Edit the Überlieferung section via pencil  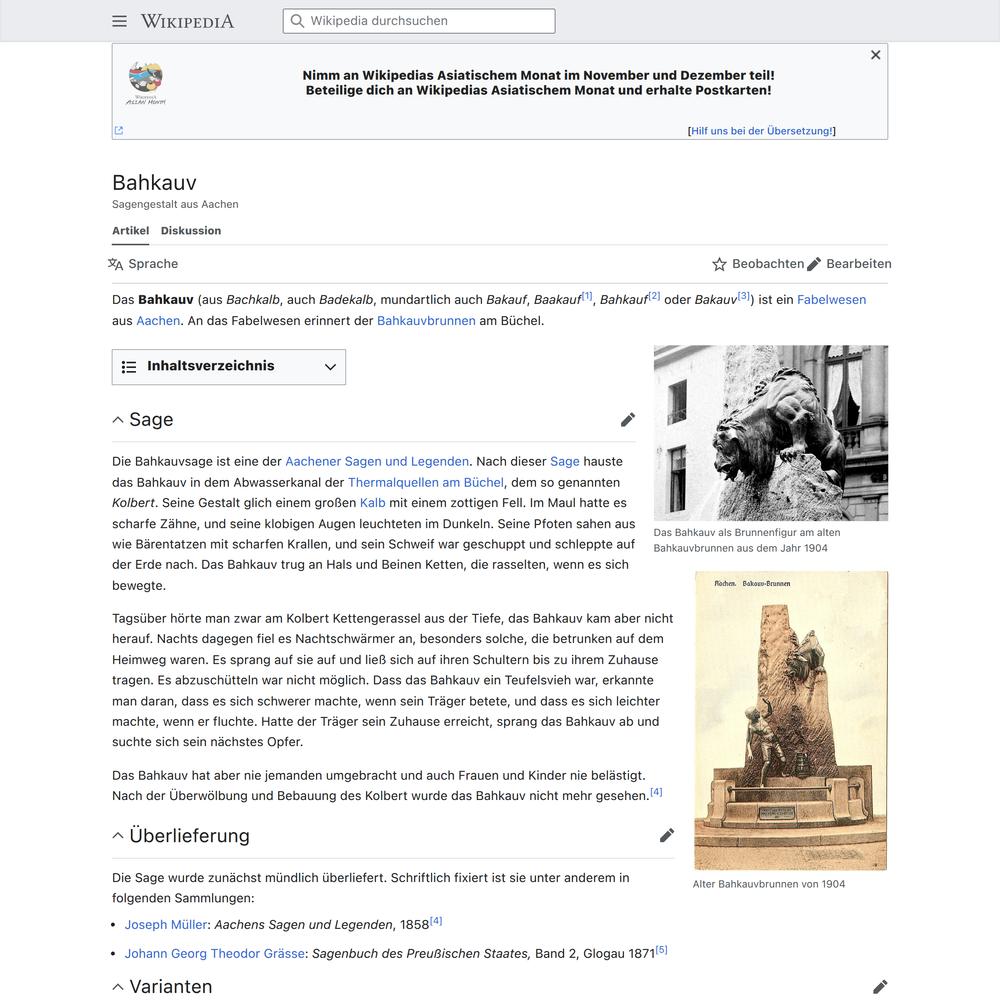click(666, 835)
